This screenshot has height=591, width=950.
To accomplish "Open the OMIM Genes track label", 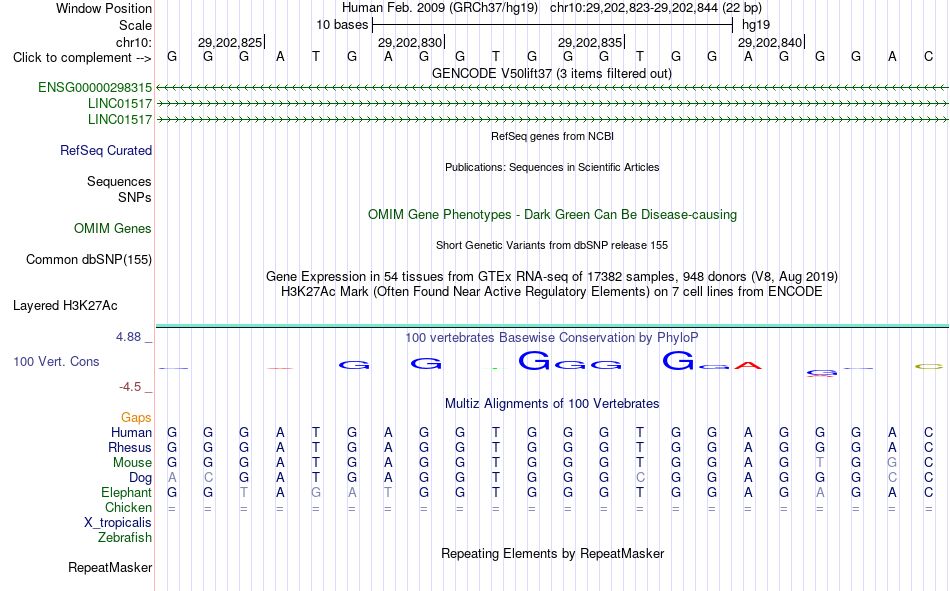I will [x=113, y=229].
